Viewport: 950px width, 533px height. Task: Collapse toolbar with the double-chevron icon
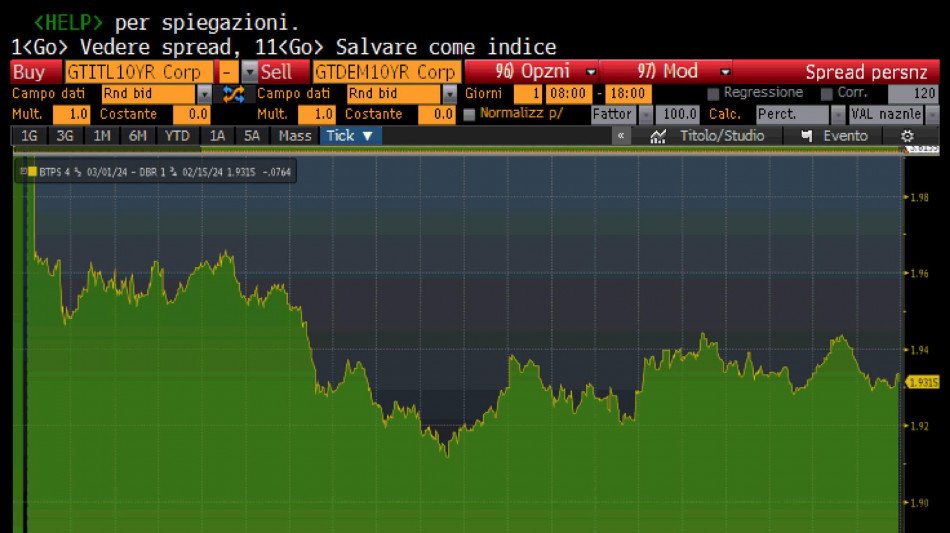620,136
